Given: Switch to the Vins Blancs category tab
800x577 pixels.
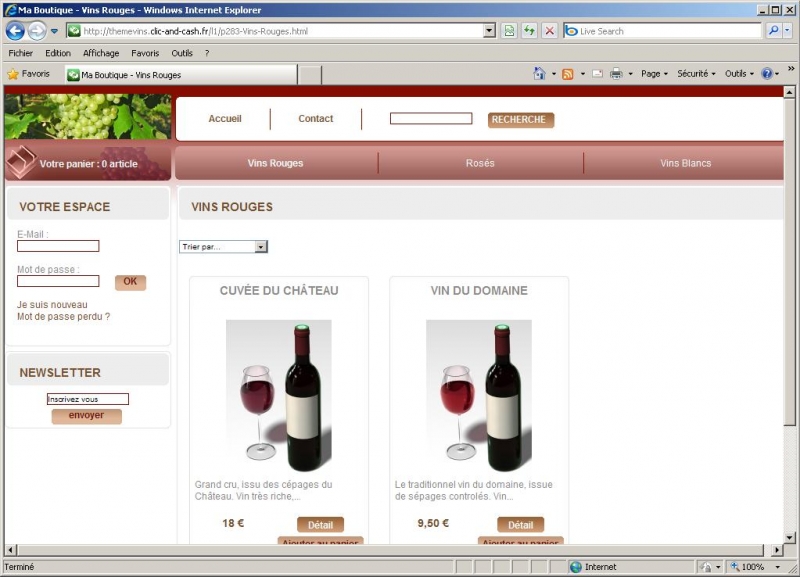Looking at the screenshot, I should click(685, 163).
